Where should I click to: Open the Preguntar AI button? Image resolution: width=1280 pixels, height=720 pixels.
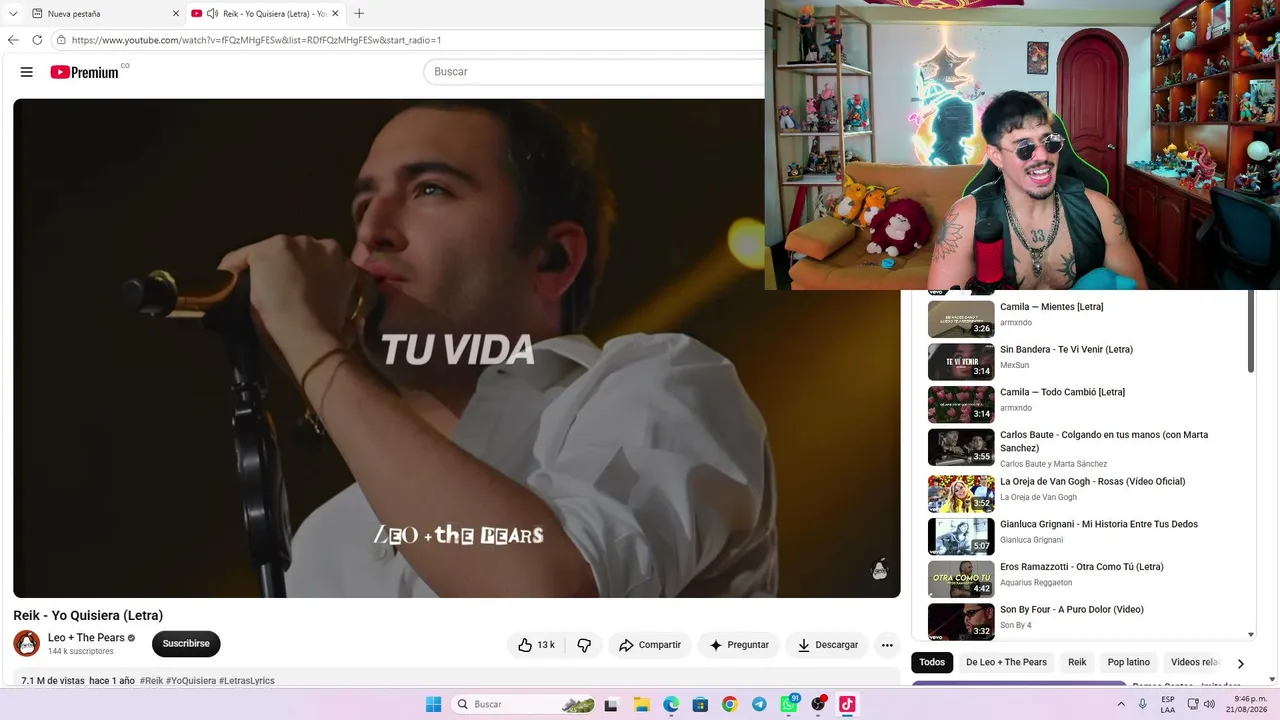coord(738,645)
